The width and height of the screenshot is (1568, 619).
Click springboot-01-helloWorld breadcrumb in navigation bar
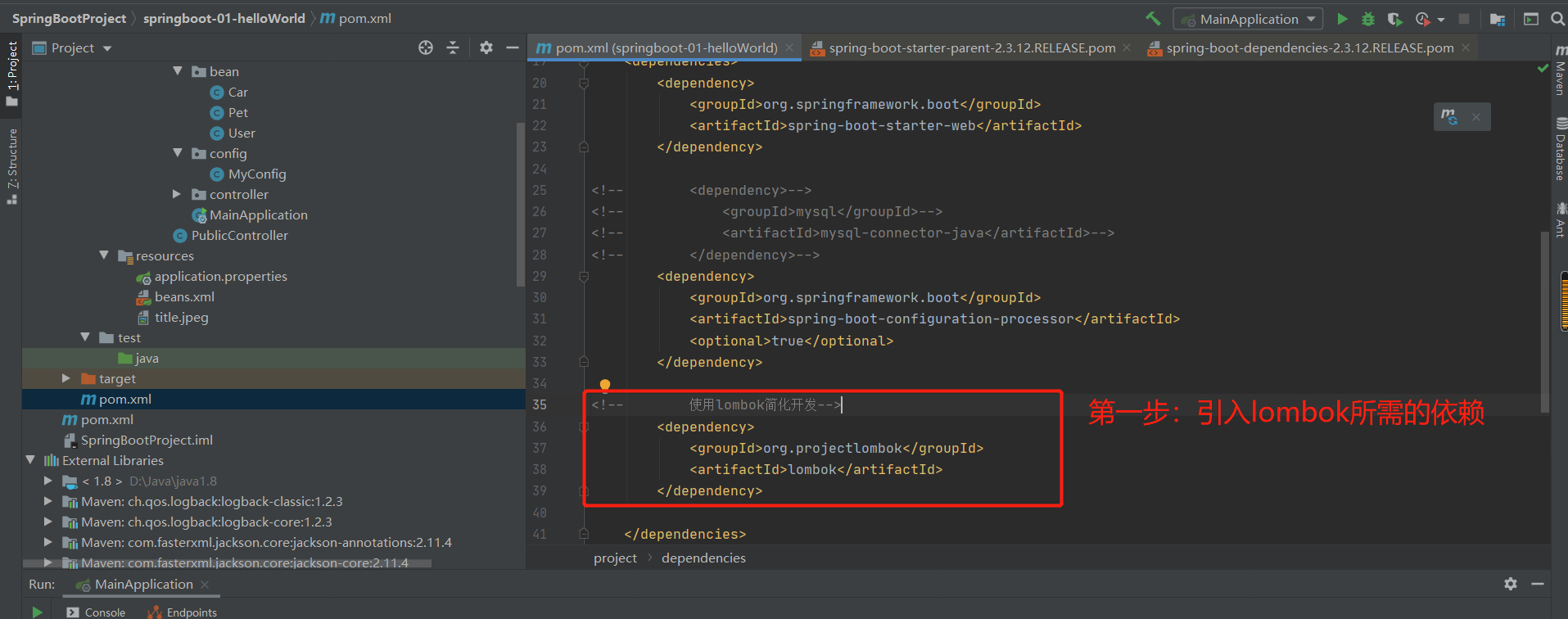(x=224, y=18)
